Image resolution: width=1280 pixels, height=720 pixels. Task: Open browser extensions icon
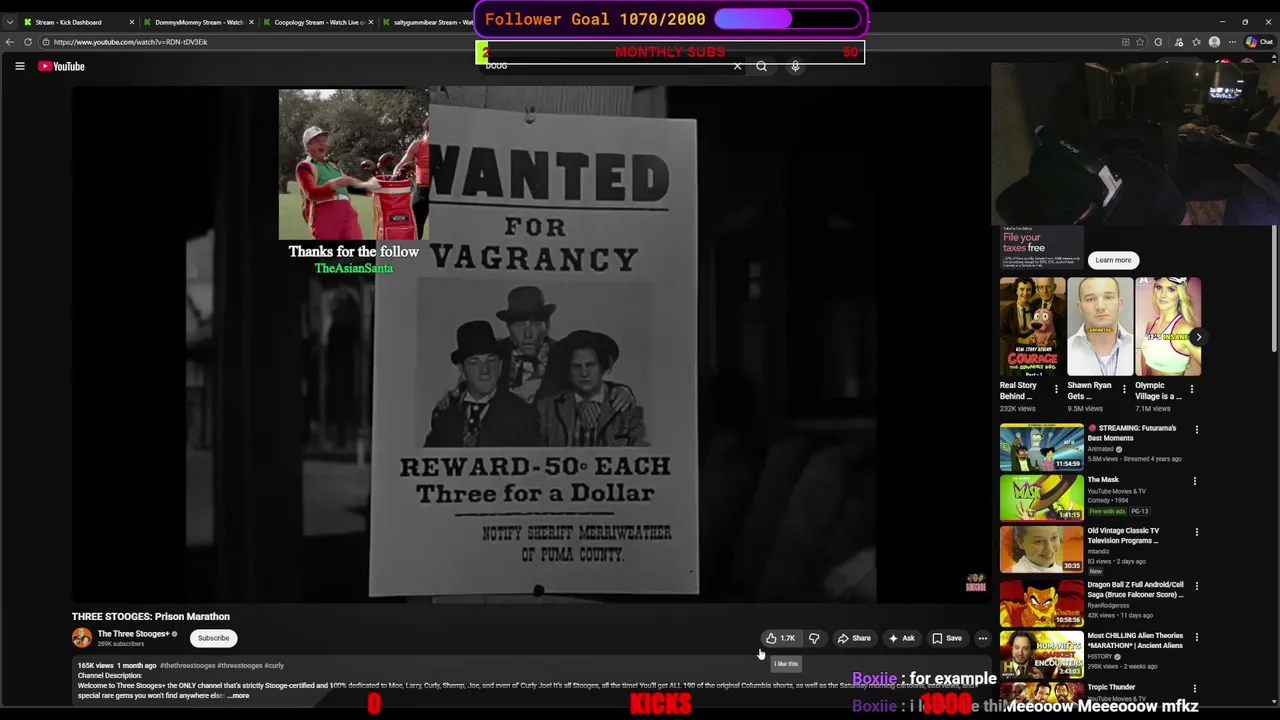click(1158, 42)
